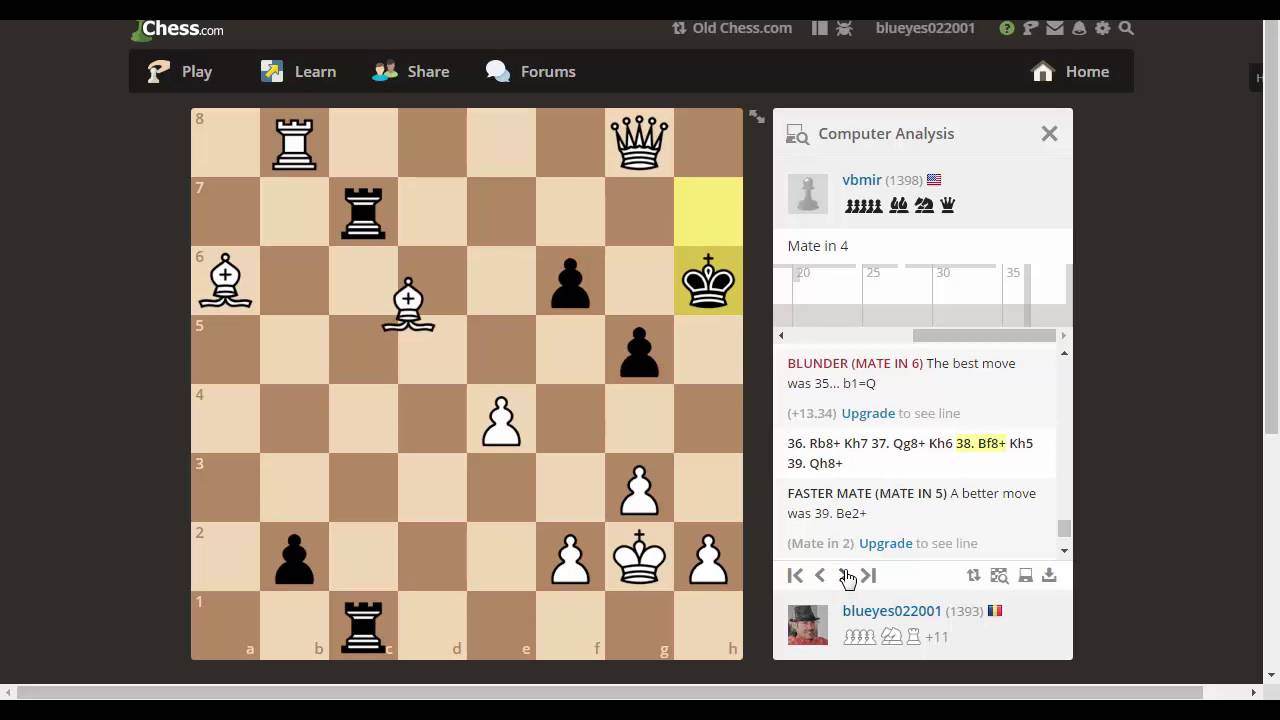Click the play computer laptop icon
The image size is (1280, 720).
click(1025, 575)
